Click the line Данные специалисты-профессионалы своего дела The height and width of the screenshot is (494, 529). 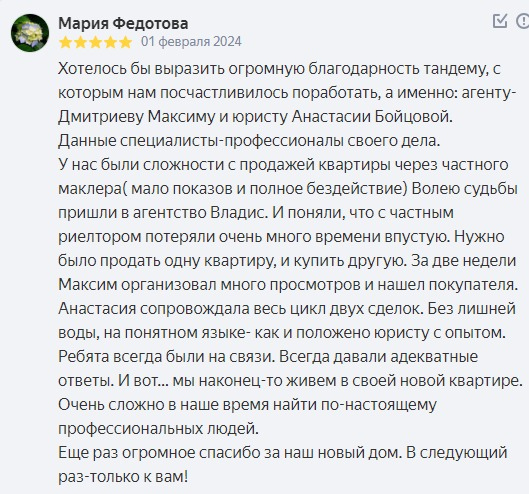point(249,141)
